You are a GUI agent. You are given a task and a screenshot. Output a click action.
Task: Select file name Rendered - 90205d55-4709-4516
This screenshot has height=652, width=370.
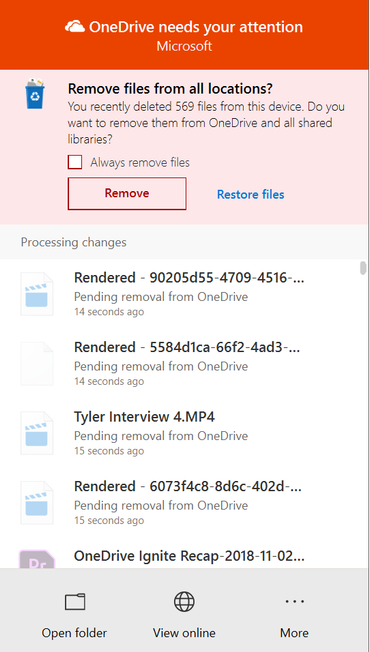(x=189, y=277)
